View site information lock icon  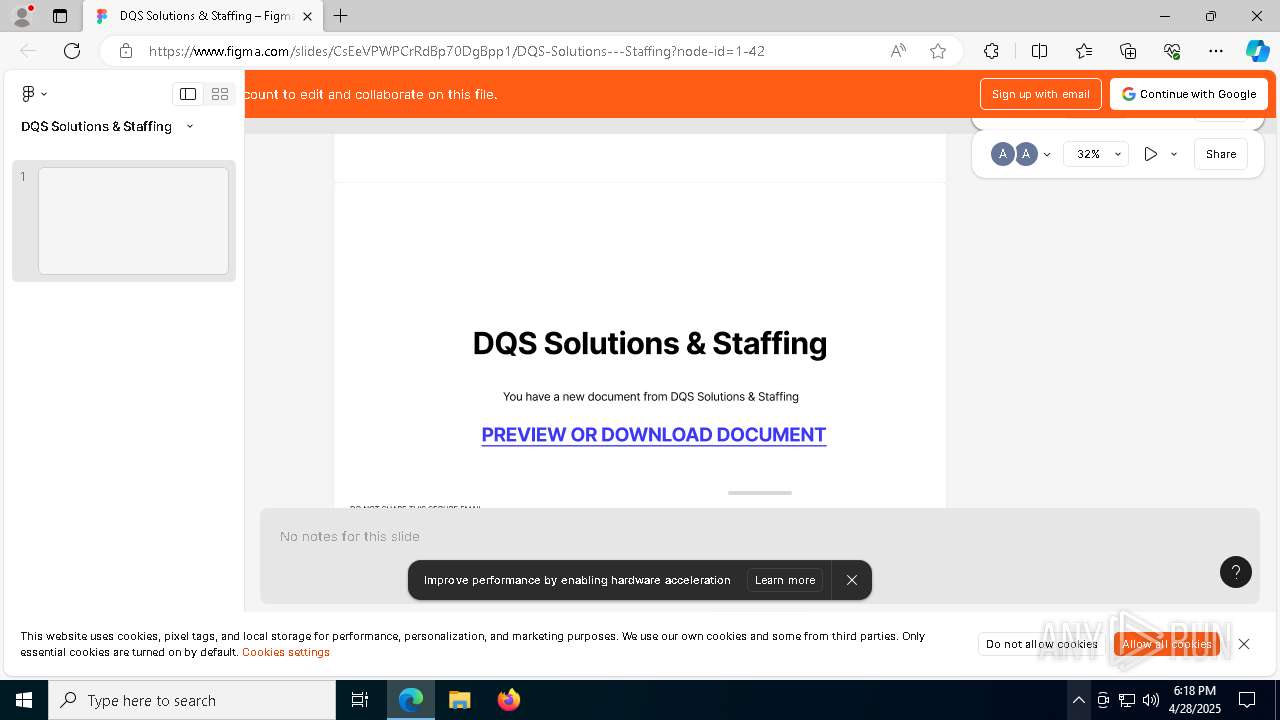point(125,51)
